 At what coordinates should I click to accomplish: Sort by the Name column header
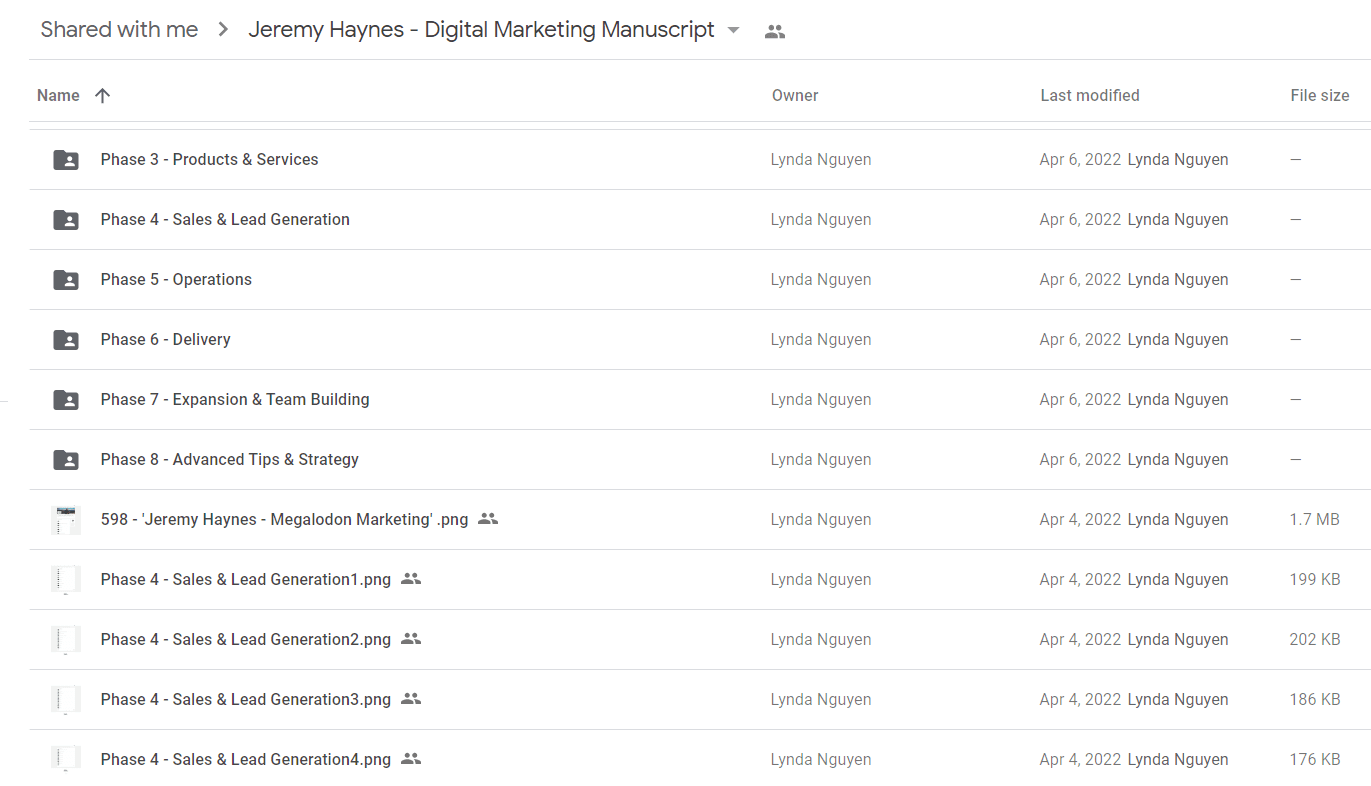tap(58, 96)
